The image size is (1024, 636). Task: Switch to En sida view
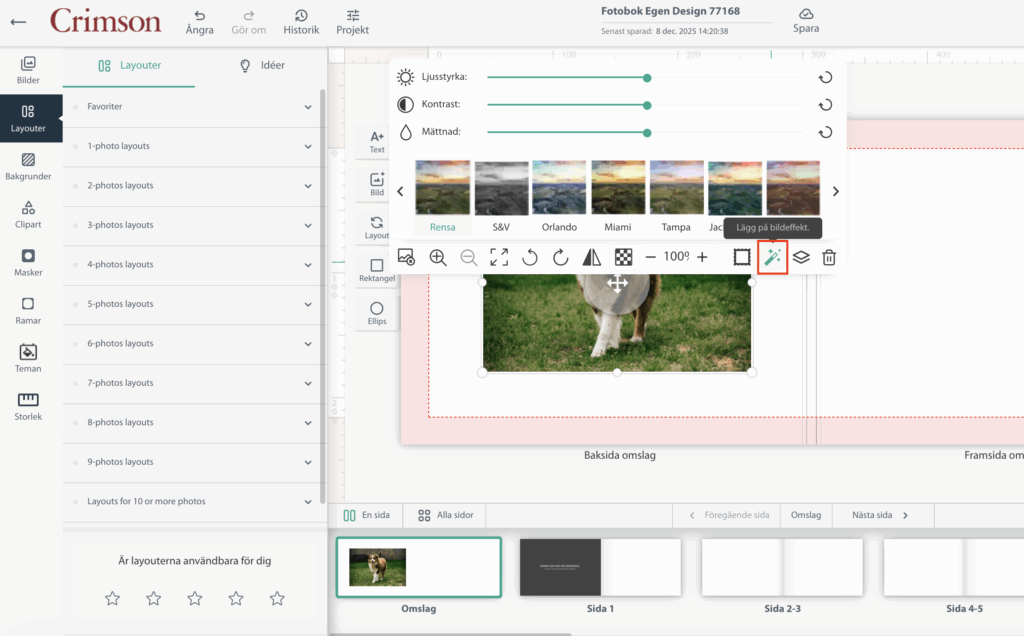click(x=365, y=515)
